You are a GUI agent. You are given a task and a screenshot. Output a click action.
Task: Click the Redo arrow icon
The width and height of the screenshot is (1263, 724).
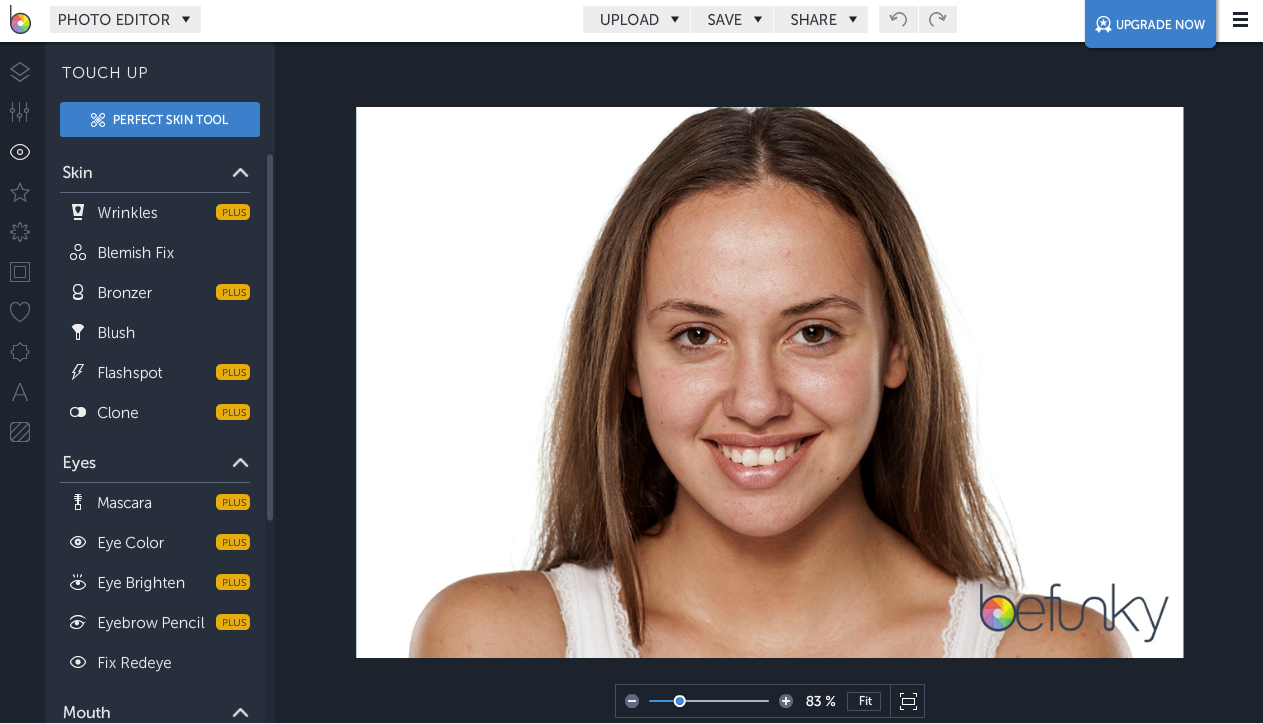(937, 19)
